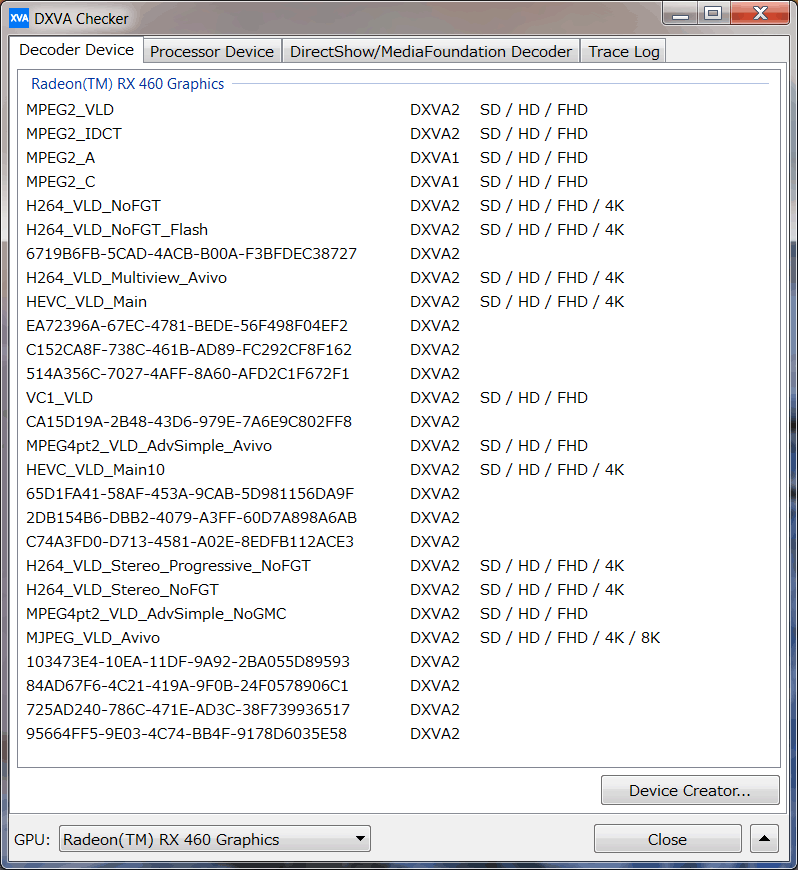Select GUID 514A356C-7027-4AFF-8A60-AFD2C1F672F1
The width and height of the screenshot is (798, 870).
tap(397, 374)
